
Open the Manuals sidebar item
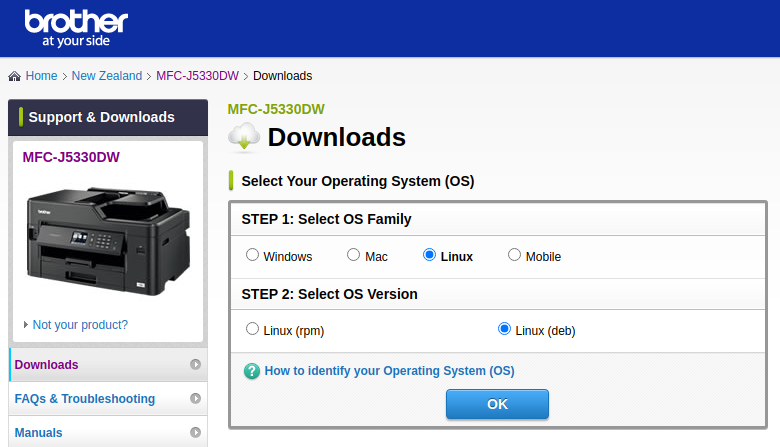108,432
